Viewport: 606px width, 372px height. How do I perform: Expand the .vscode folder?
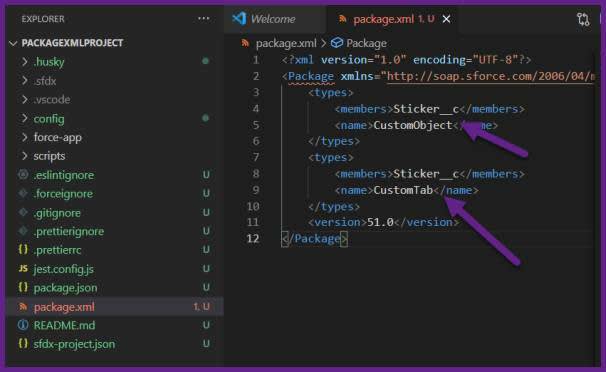pyautogui.click(x=25, y=99)
